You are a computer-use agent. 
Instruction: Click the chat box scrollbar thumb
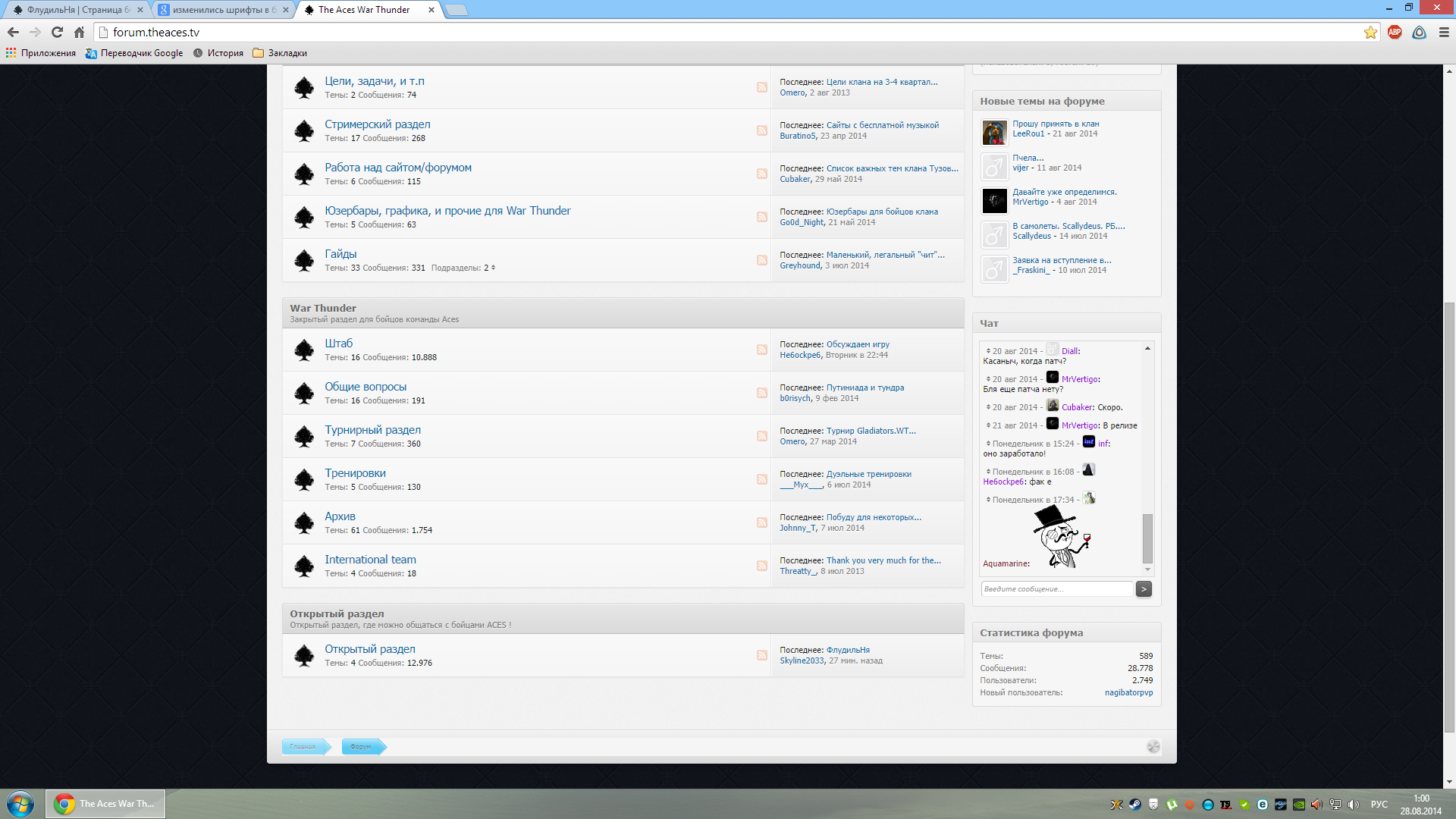tap(1147, 538)
